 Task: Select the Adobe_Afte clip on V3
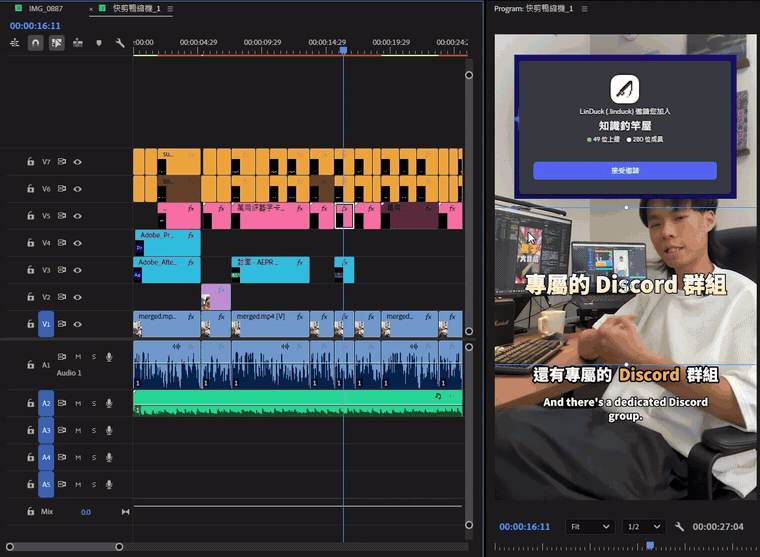coord(167,270)
